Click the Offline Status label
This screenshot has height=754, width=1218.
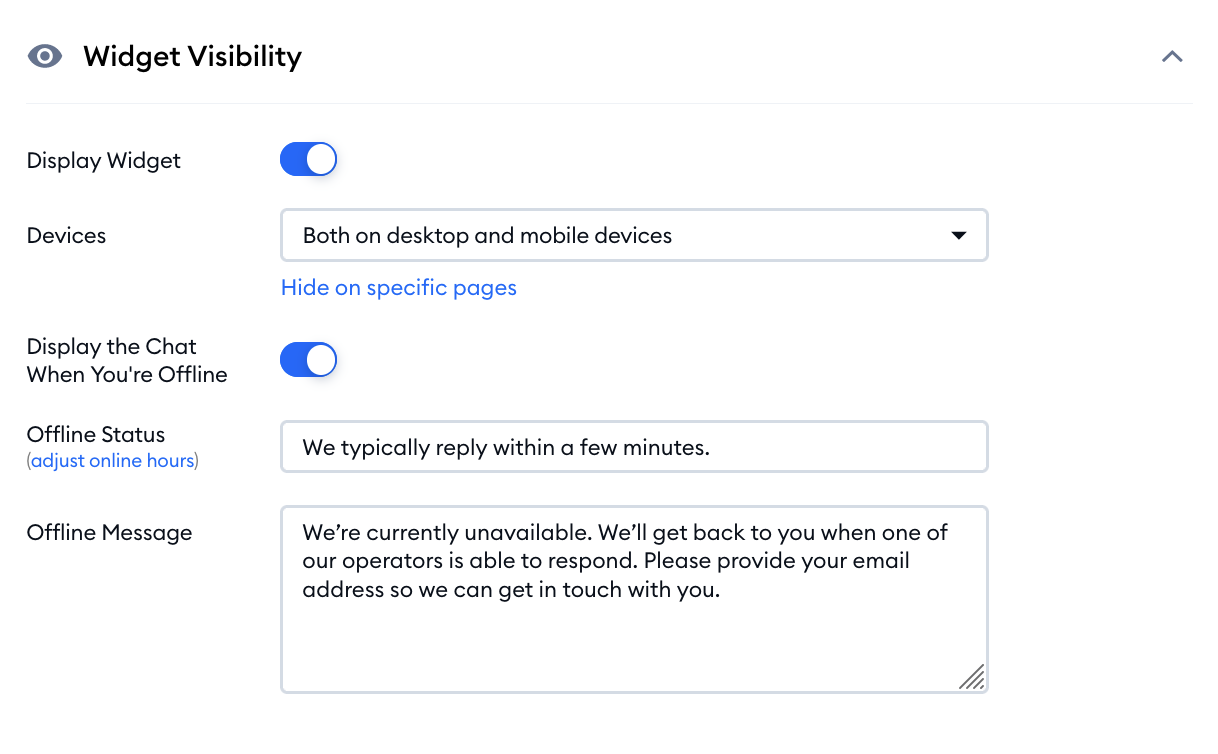[x=96, y=435]
